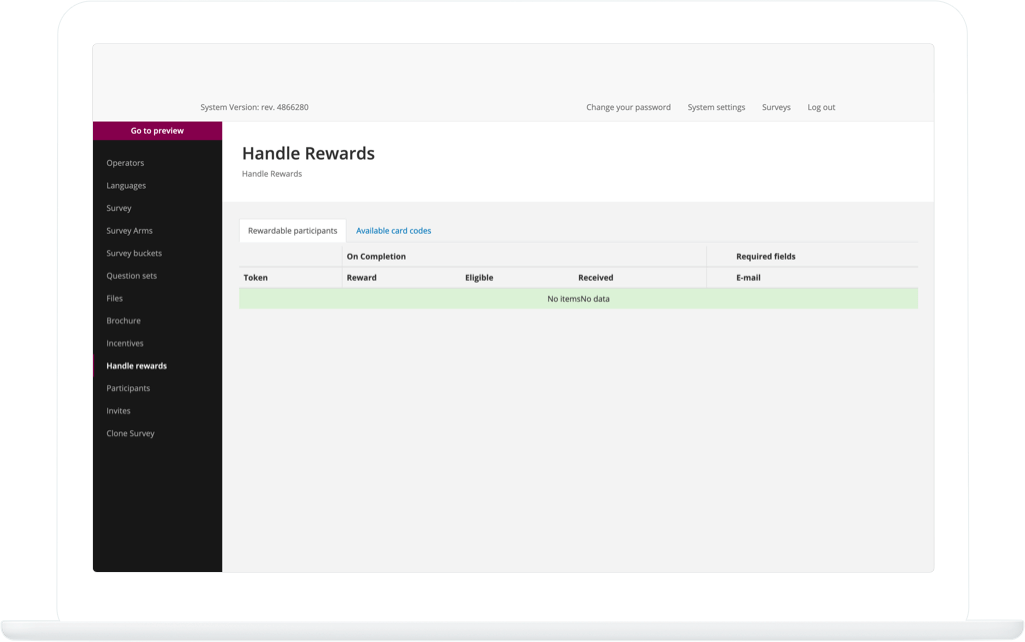Open Participants in sidebar
This screenshot has width=1025, height=642.
[x=128, y=388]
